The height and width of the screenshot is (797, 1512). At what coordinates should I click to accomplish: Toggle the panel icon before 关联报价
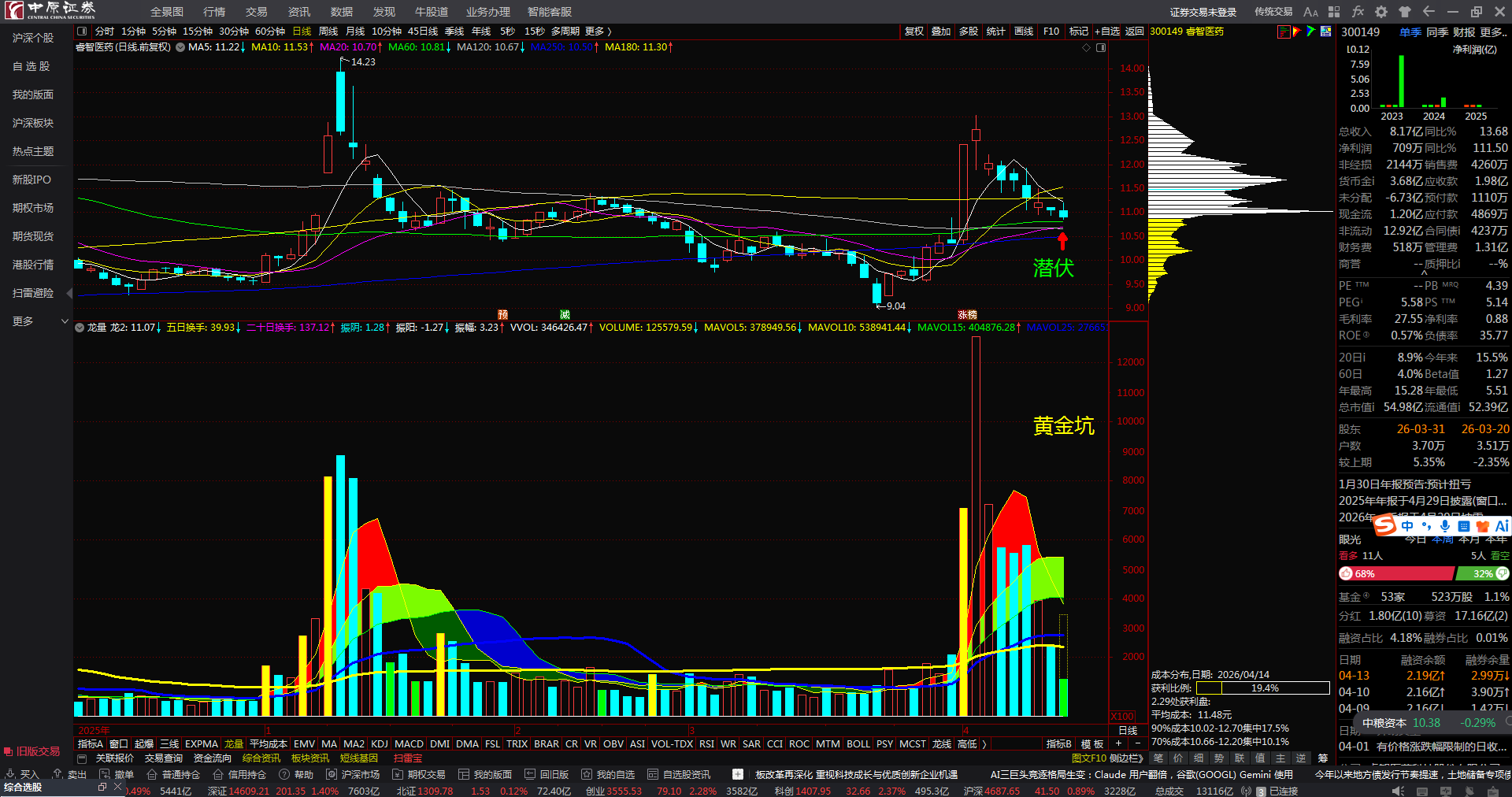[x=82, y=758]
